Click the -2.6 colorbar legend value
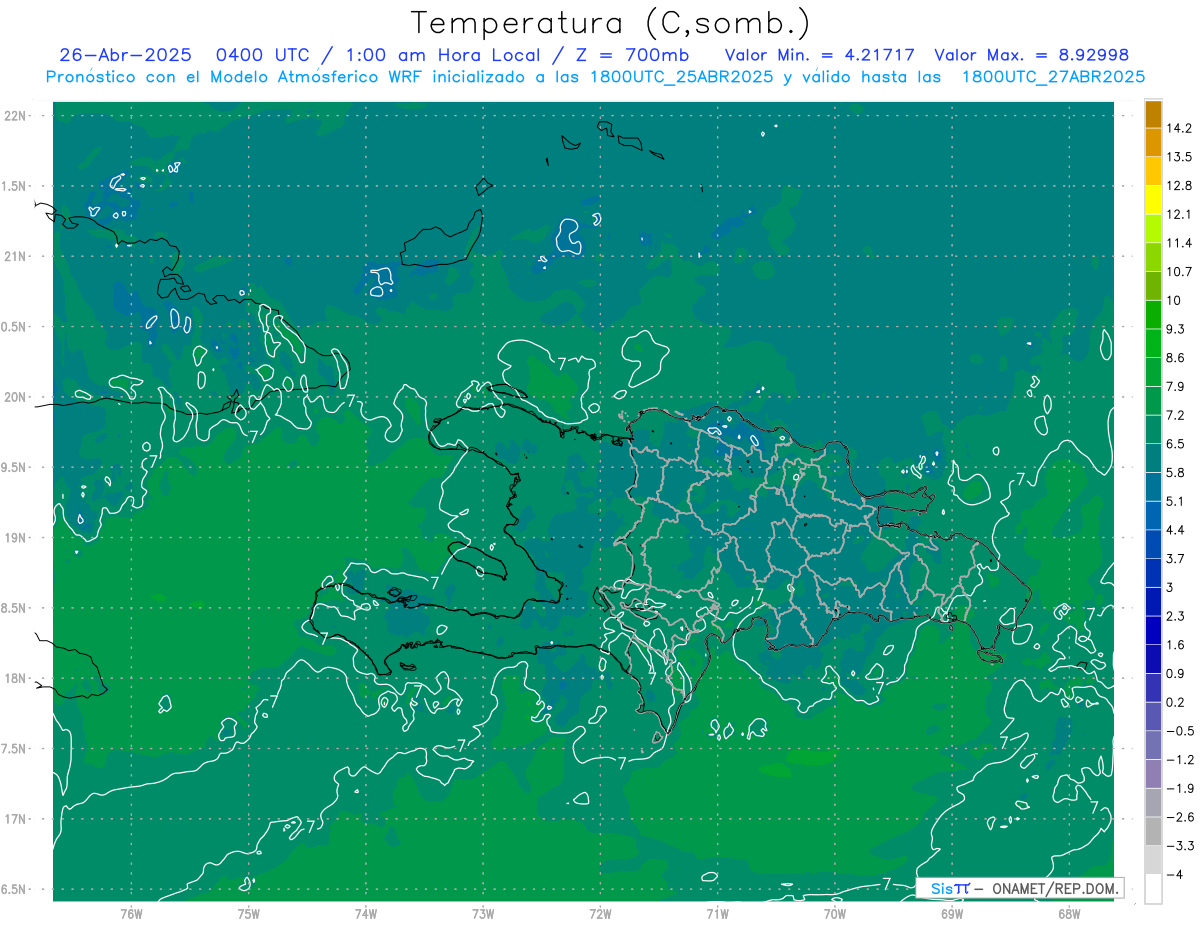The image size is (1200, 927). (x=1180, y=817)
